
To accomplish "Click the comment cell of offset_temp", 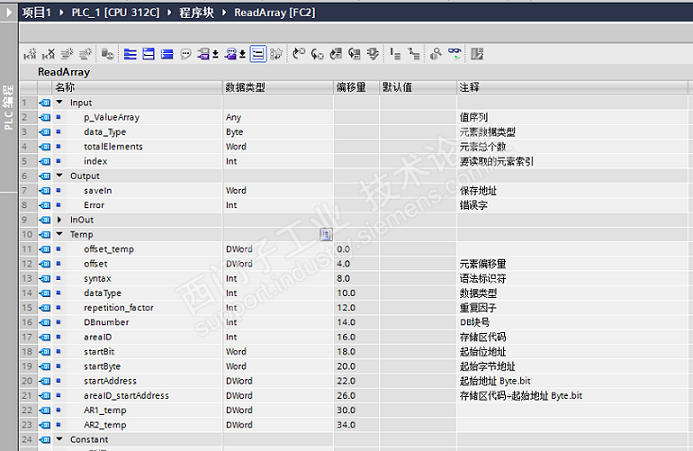I will (572, 249).
